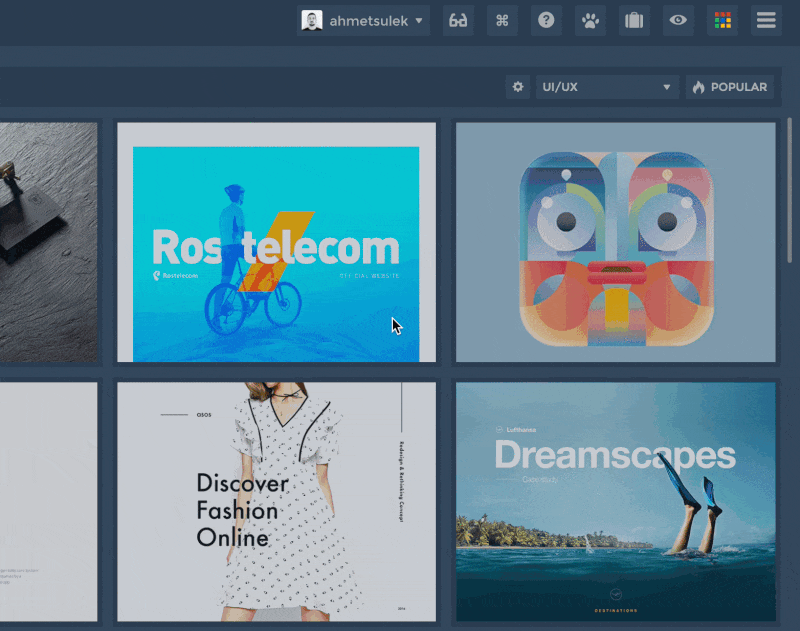Screen dimensions: 800x631
Task: Open the colorful apps grid icon
Action: tap(722, 21)
